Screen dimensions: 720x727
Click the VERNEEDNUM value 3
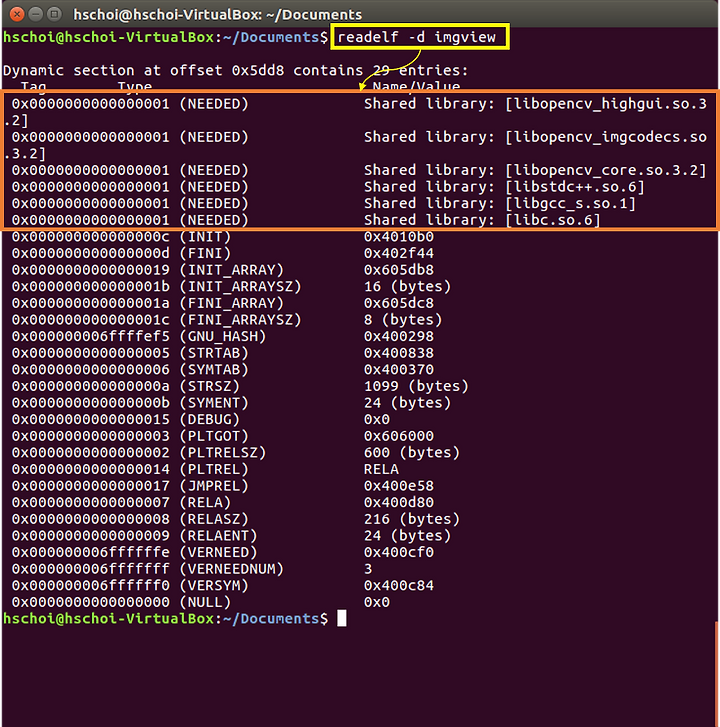click(368, 569)
